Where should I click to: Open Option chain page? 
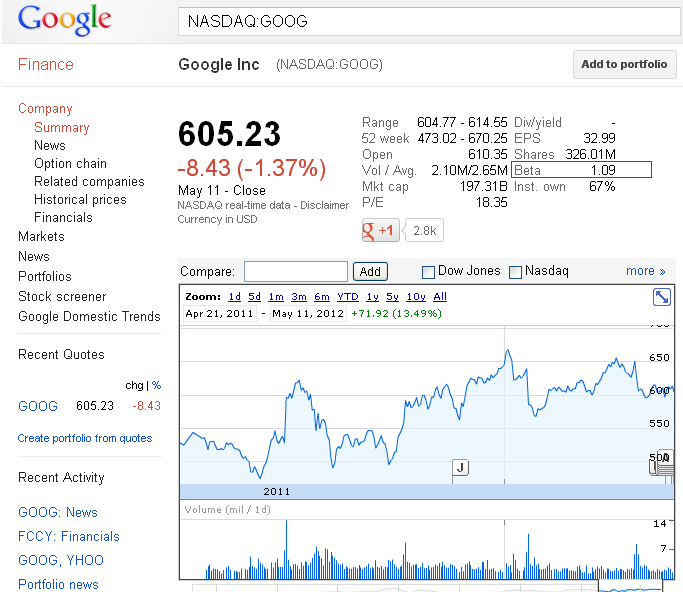point(70,163)
